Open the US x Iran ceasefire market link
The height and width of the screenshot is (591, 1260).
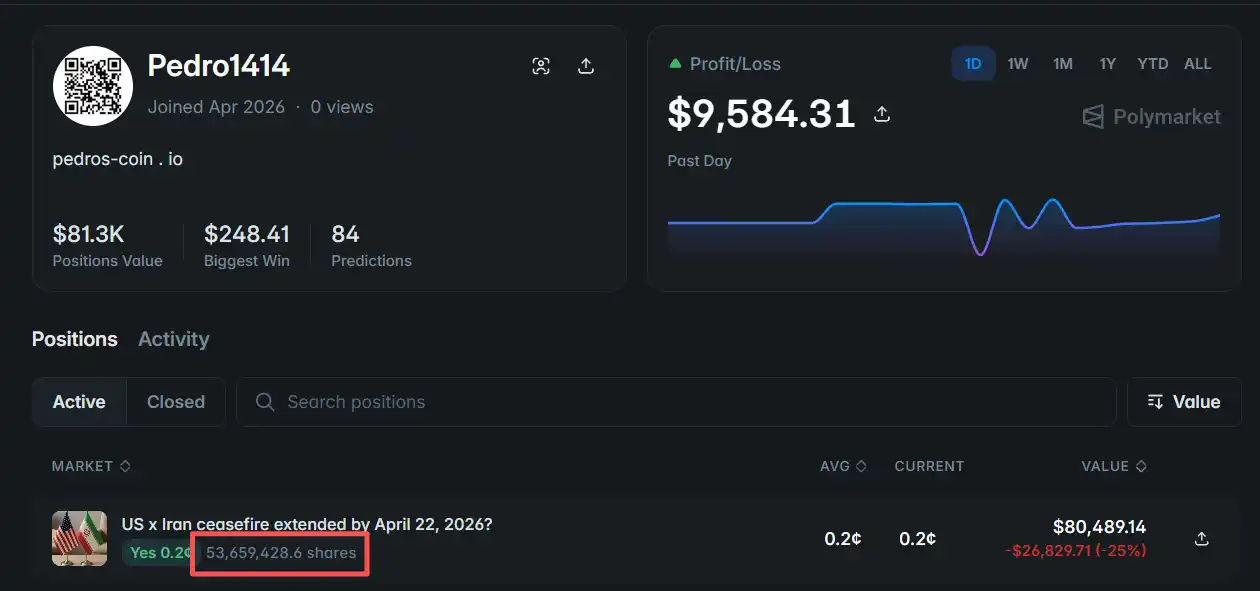306,524
